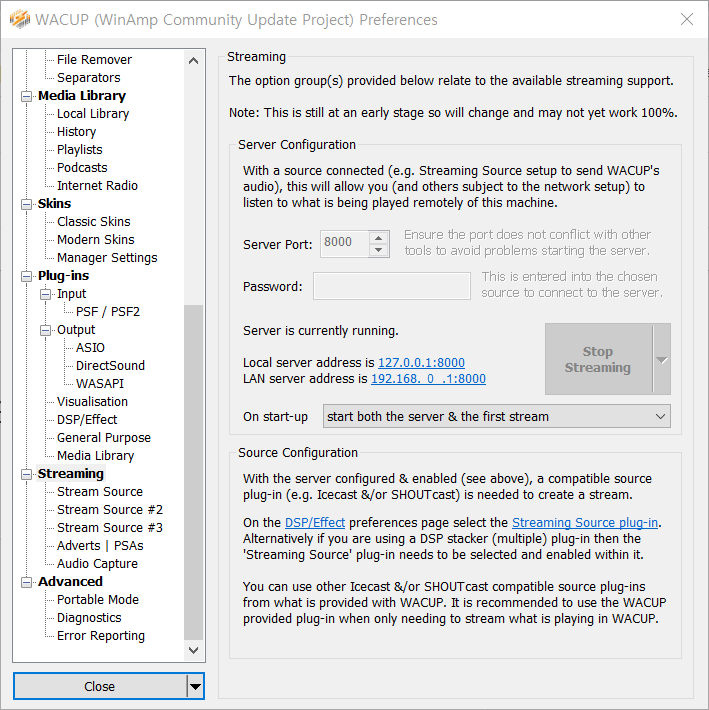Decrease the Server Port value
The width and height of the screenshot is (709, 710).
pyautogui.click(x=378, y=250)
